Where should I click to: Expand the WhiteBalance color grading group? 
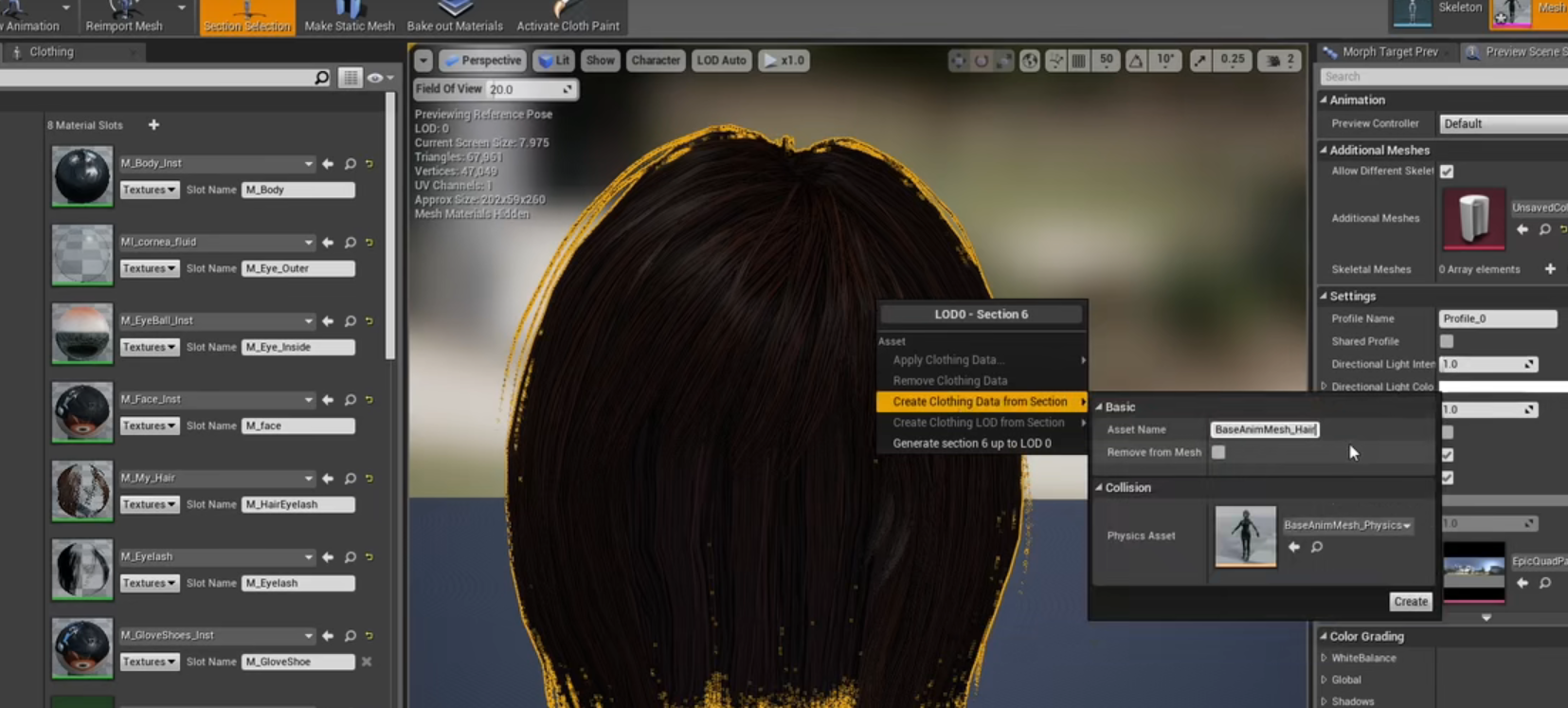pyautogui.click(x=1324, y=658)
